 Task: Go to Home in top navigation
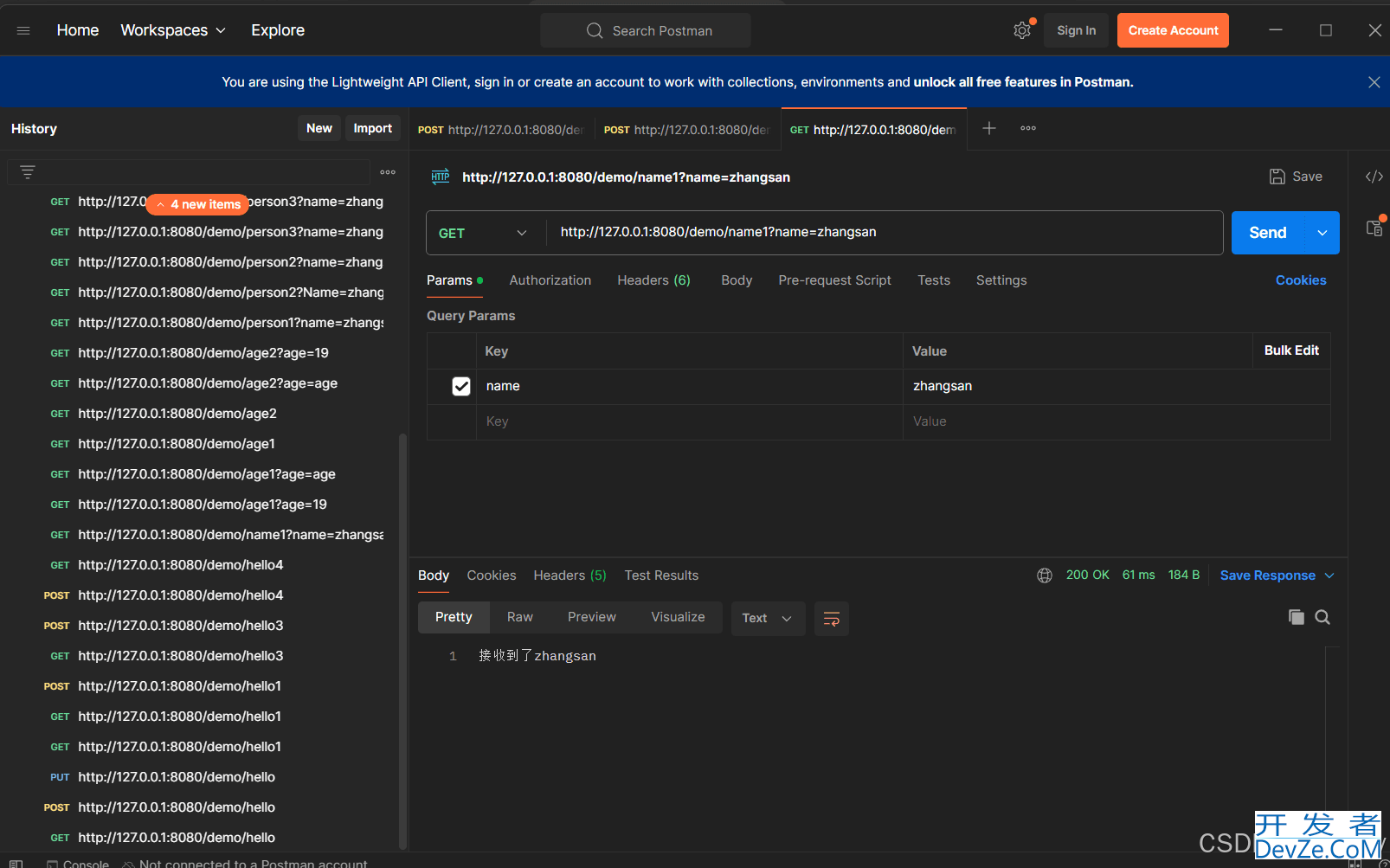click(x=78, y=30)
